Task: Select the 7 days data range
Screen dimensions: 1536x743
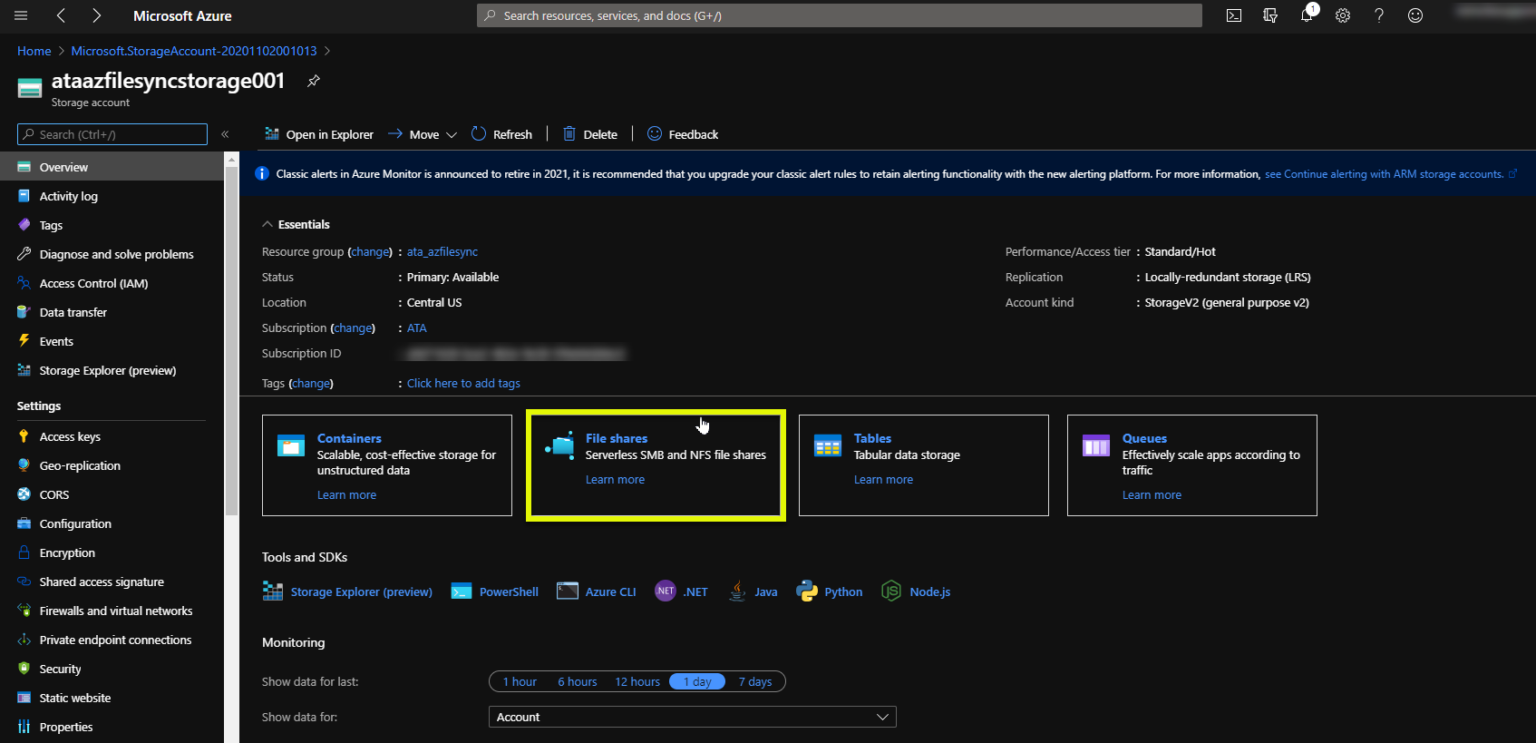Action: 756,681
